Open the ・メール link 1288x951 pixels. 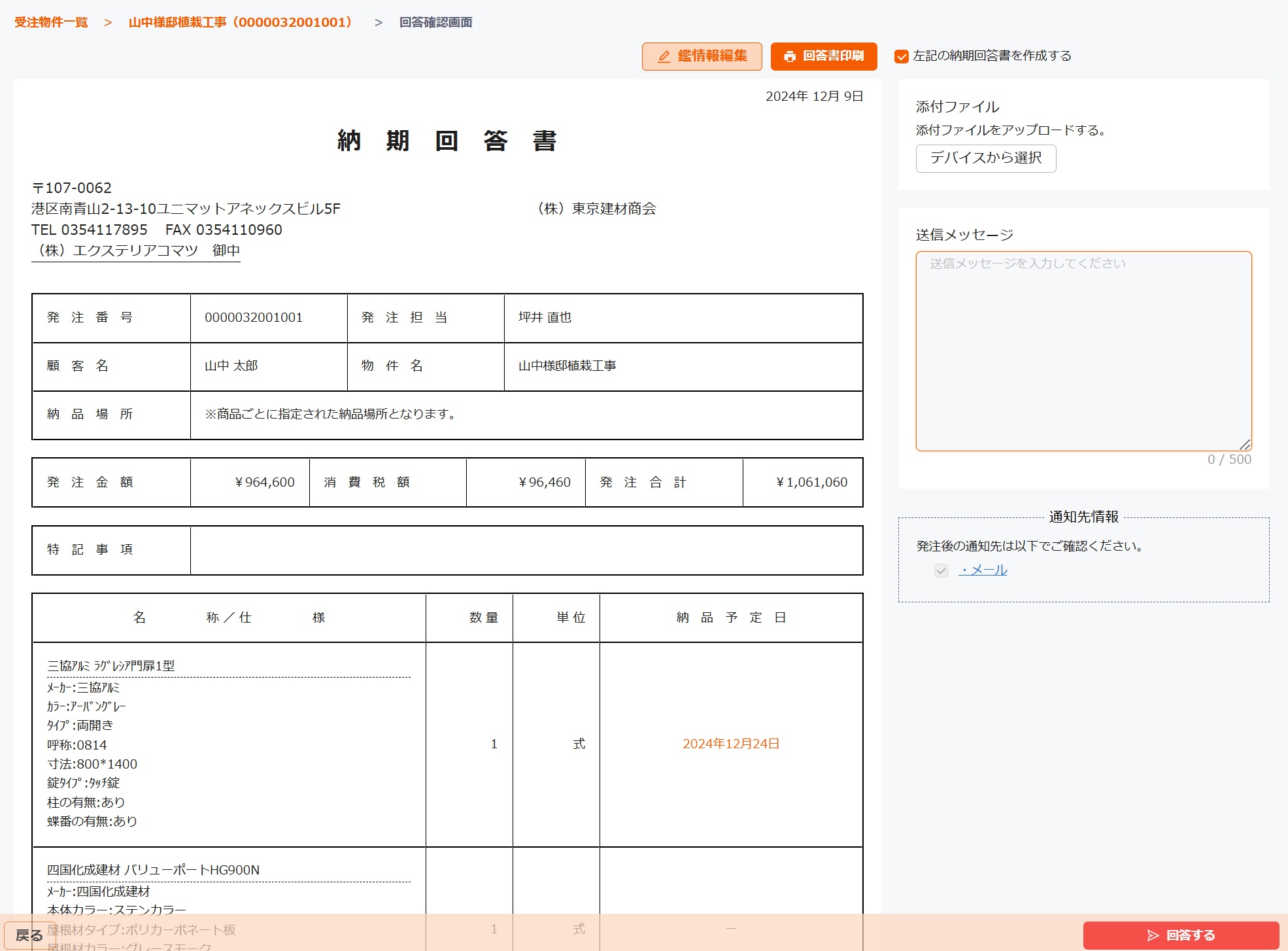(983, 570)
